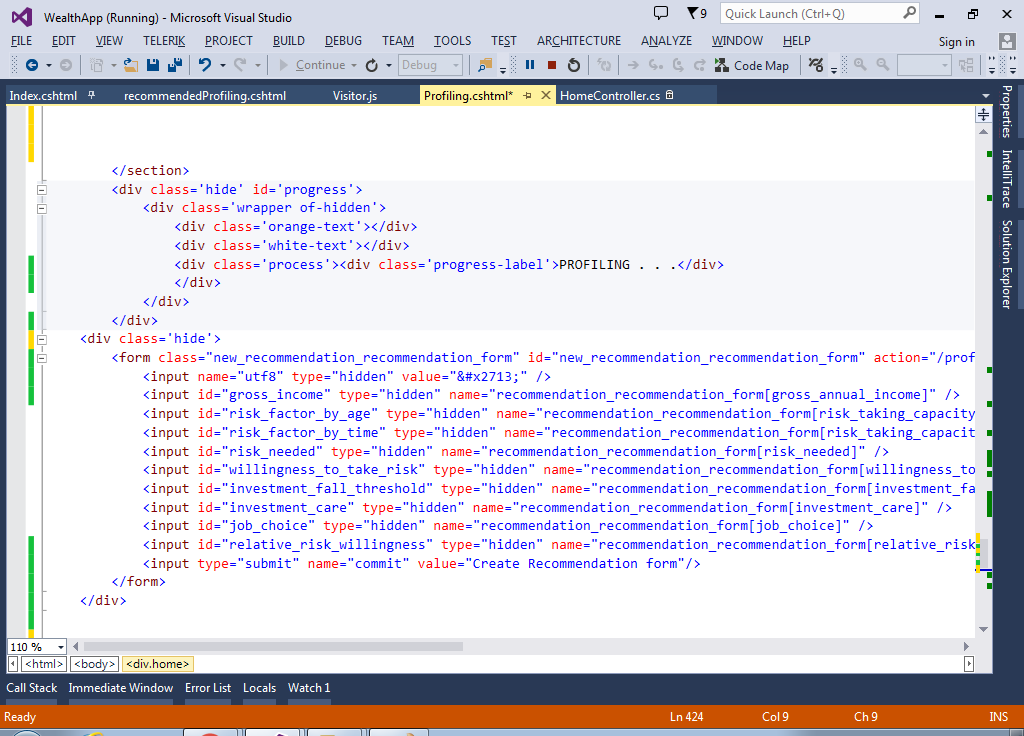Collapse the div class='hide' block
The width and height of the screenshot is (1024, 736).
click(x=42, y=340)
